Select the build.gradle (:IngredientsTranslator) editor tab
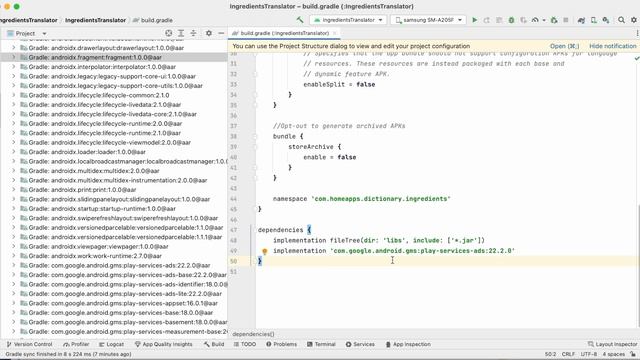This screenshot has height=360, width=640. (284, 33)
